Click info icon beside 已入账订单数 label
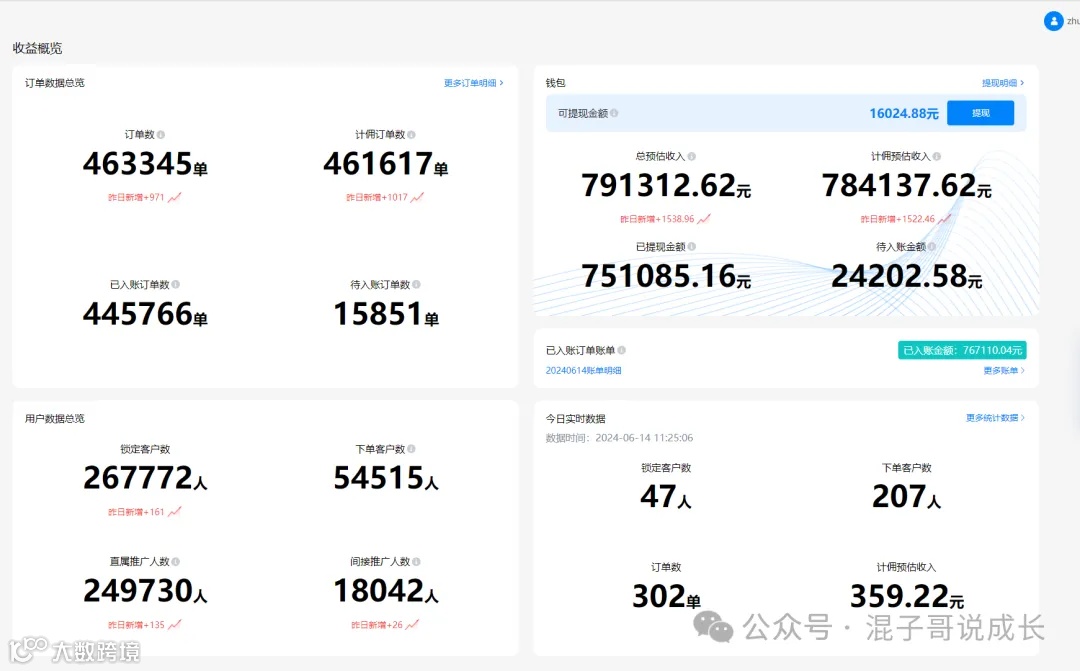The height and width of the screenshot is (671, 1080). click(176, 284)
